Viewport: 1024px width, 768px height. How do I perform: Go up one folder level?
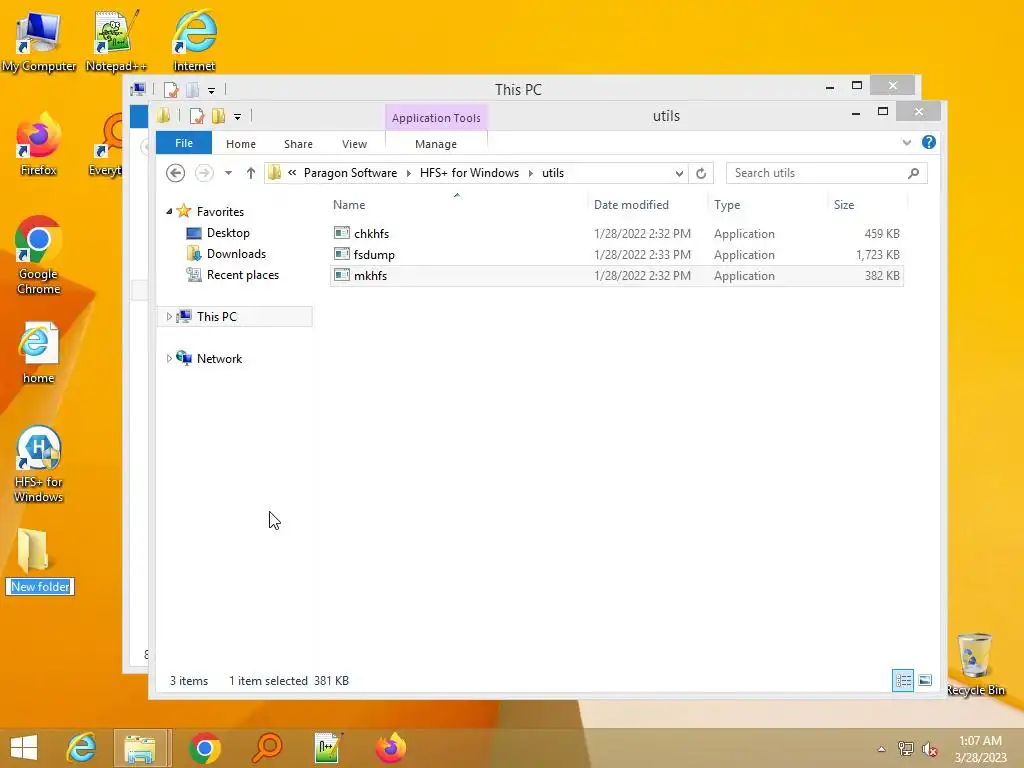251,173
